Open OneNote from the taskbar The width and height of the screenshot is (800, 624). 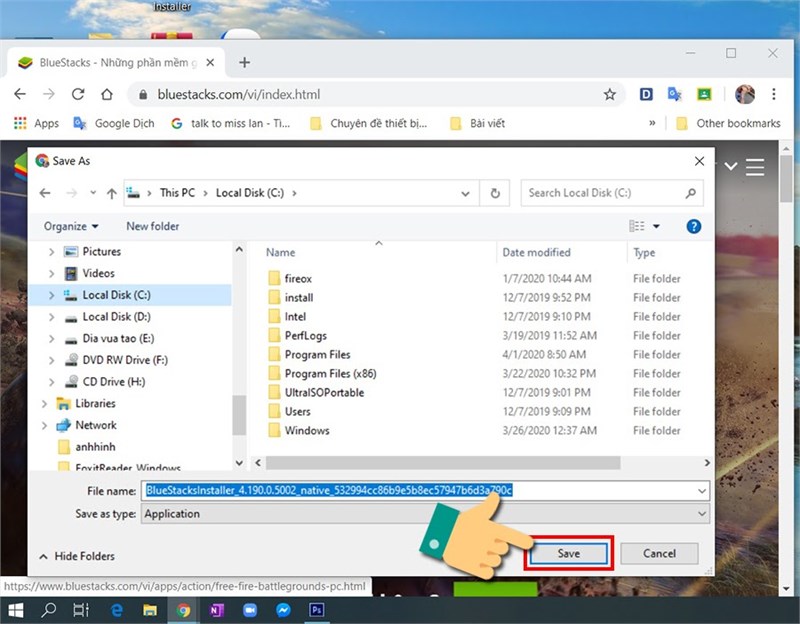pyautogui.click(x=217, y=609)
